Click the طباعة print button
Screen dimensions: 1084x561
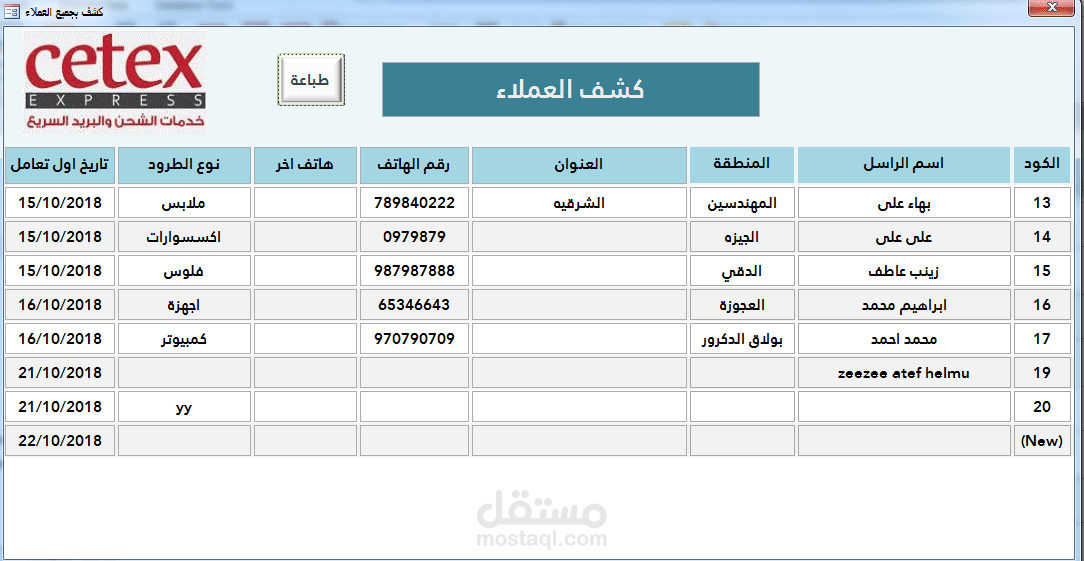coord(311,80)
